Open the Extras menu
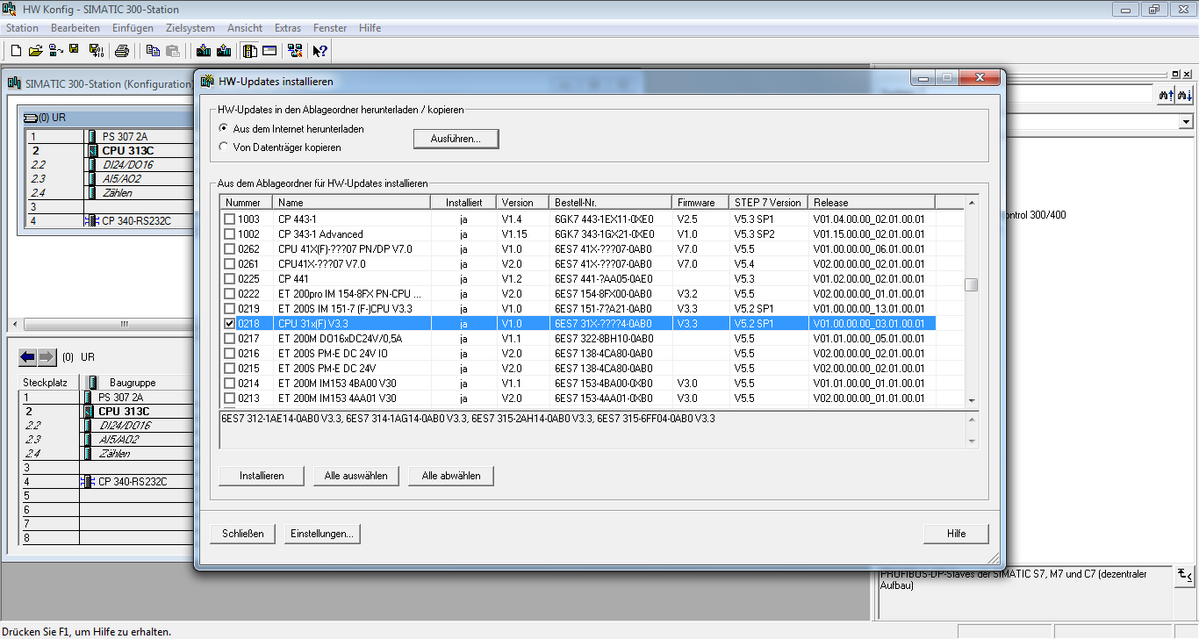 coord(287,28)
